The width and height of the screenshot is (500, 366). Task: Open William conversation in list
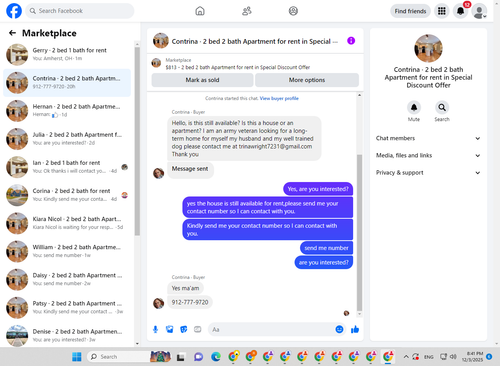[x=67, y=251]
